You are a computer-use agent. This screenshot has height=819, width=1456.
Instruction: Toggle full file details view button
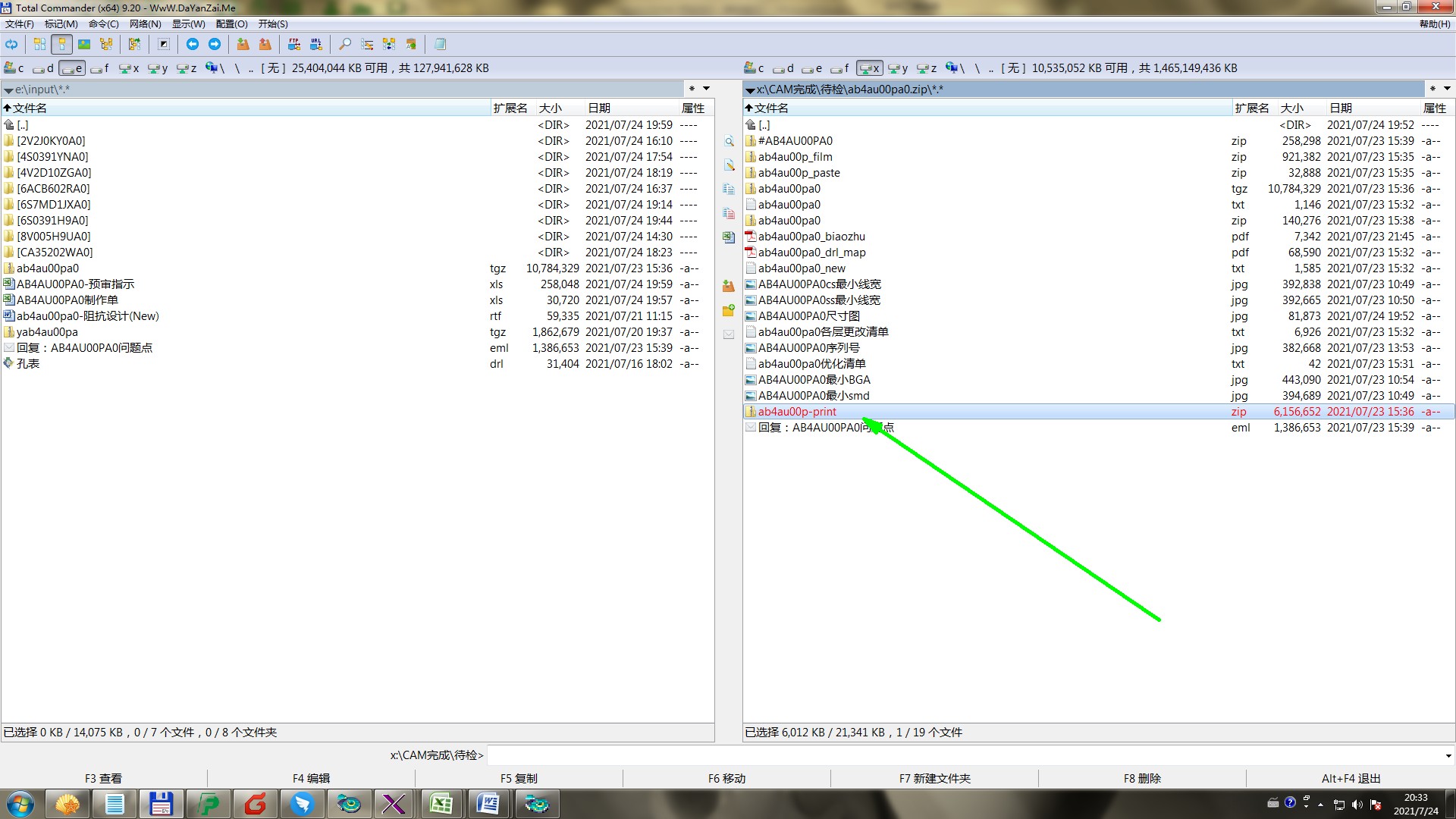[x=62, y=44]
